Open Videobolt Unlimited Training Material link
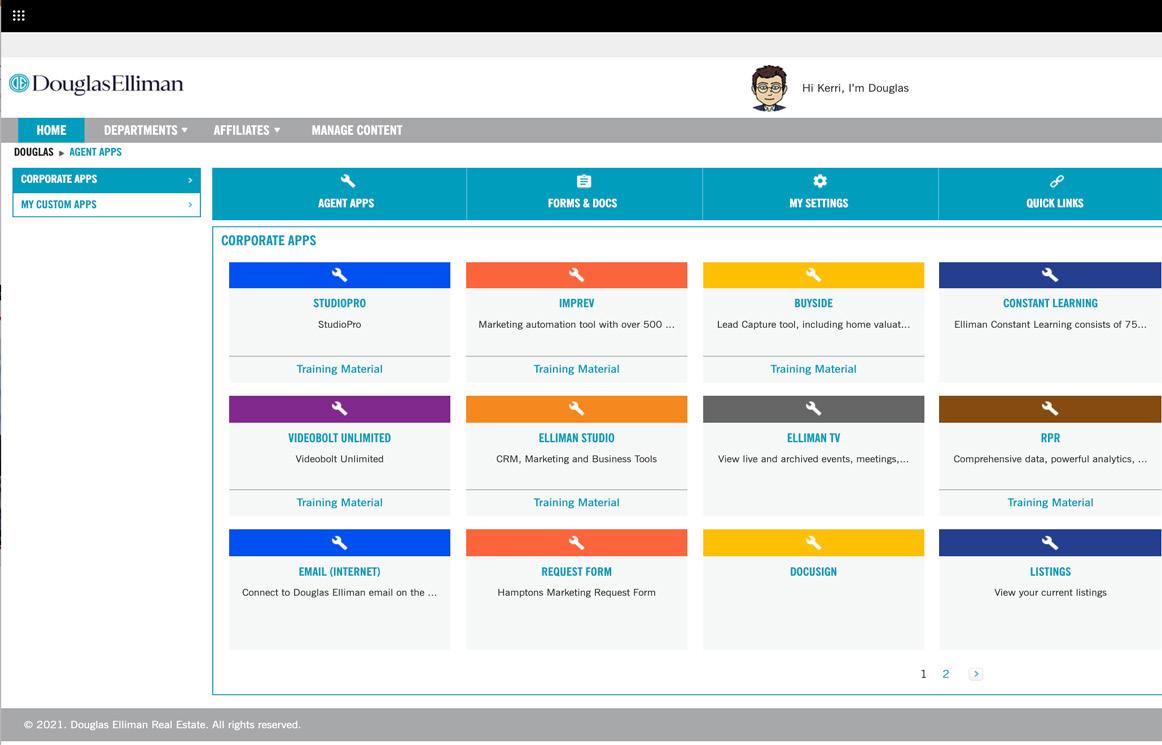1162x745 pixels. (x=339, y=503)
